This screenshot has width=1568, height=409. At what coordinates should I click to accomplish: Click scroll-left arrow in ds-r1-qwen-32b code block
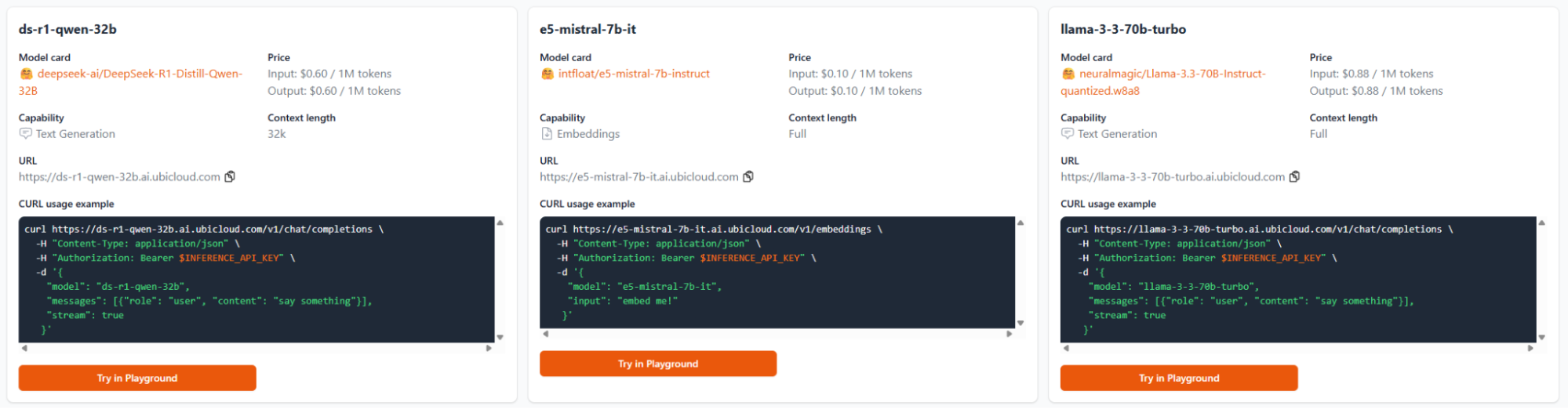tap(24, 348)
